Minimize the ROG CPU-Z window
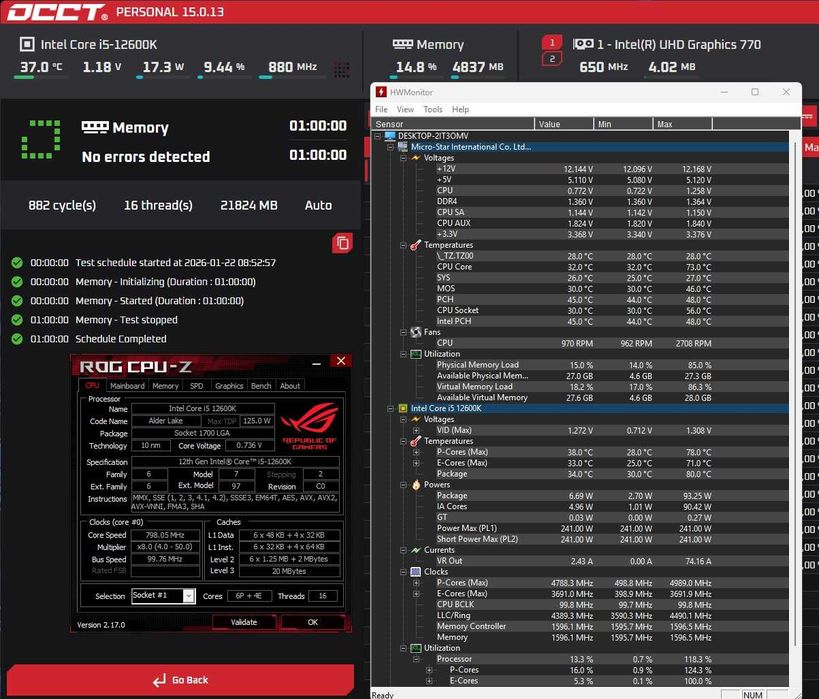Image resolution: width=819 pixels, height=699 pixels. pos(317,362)
